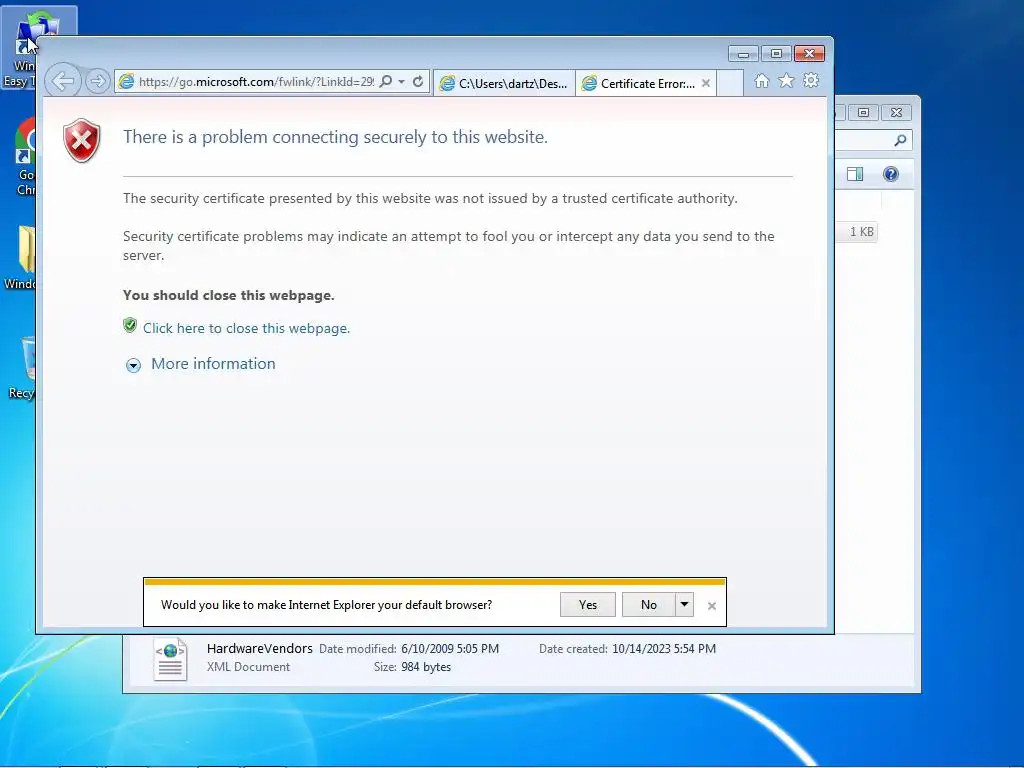1024x768 pixels.
Task: Open the Recycle Bin desktop icon
Action: click(21, 366)
